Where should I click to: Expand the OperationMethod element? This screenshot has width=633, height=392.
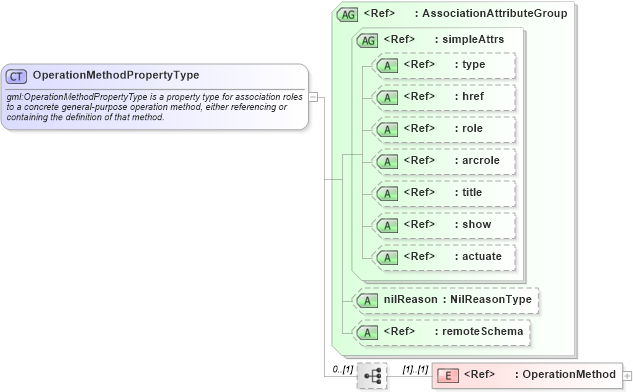tap(627, 376)
